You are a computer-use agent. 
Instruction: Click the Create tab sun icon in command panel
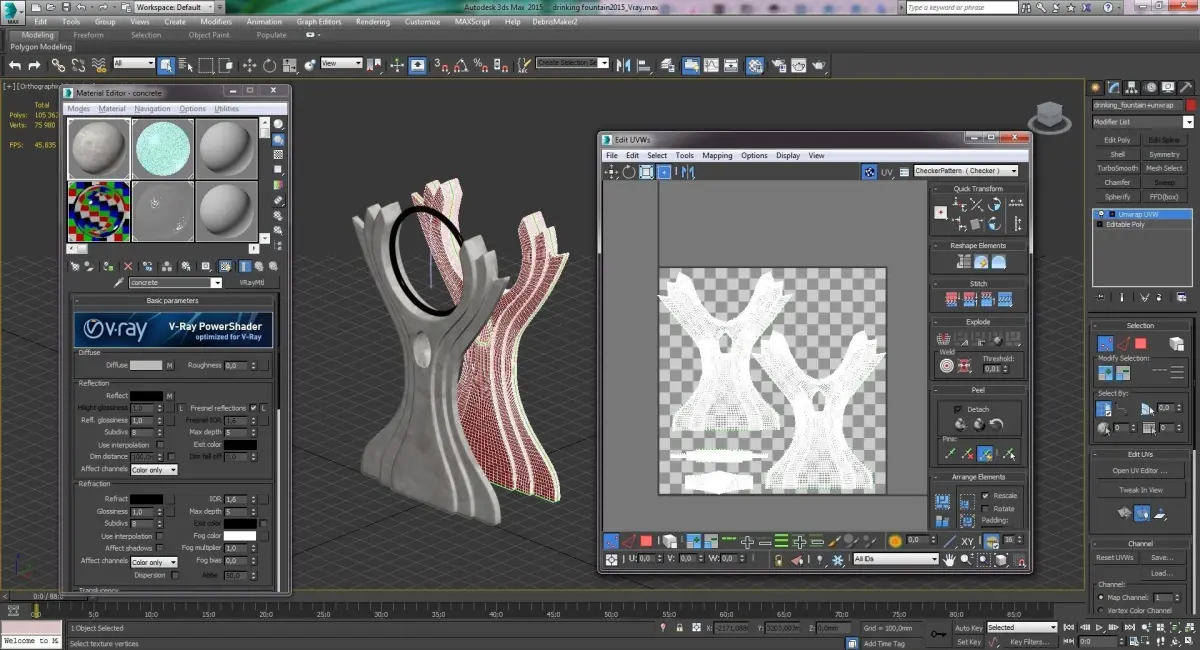[x=1097, y=88]
